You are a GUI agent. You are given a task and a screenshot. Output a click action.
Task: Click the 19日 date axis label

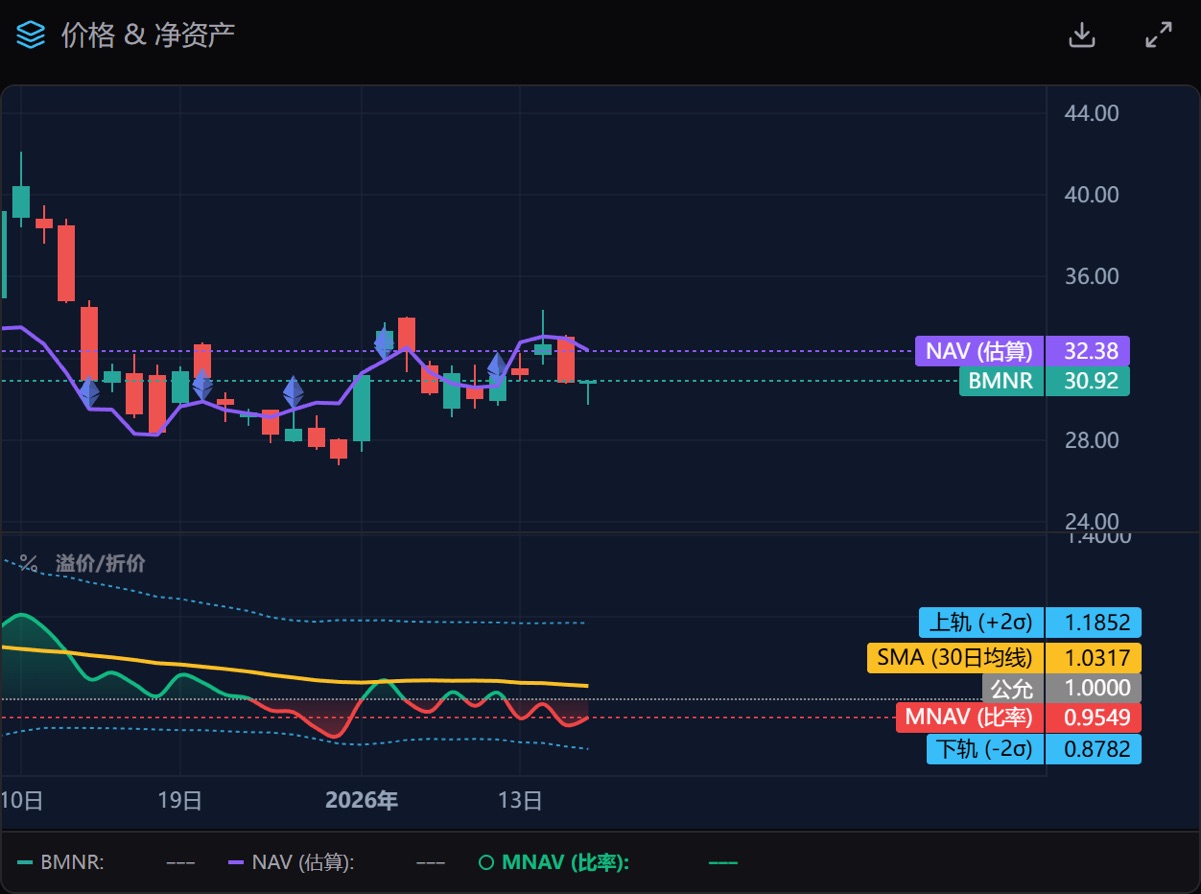[x=181, y=800]
